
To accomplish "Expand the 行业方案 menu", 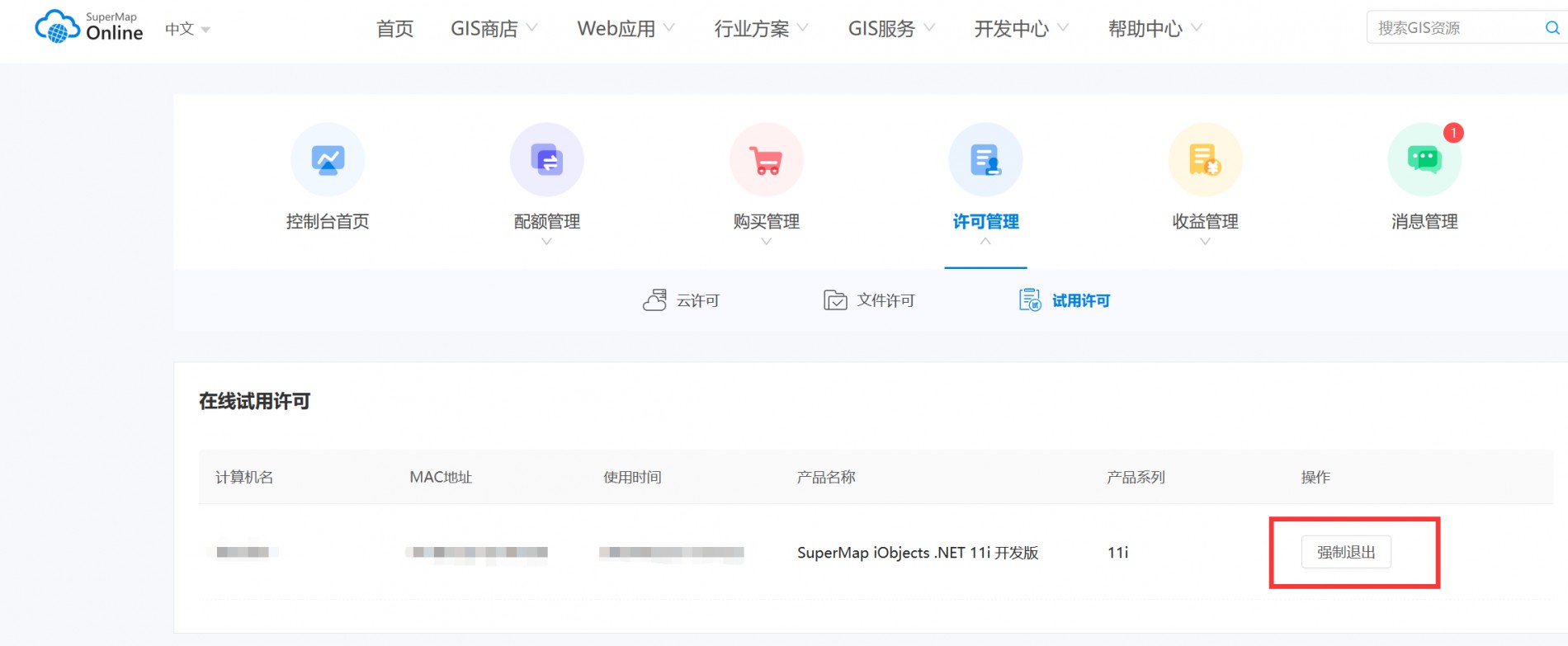I will coord(761,29).
